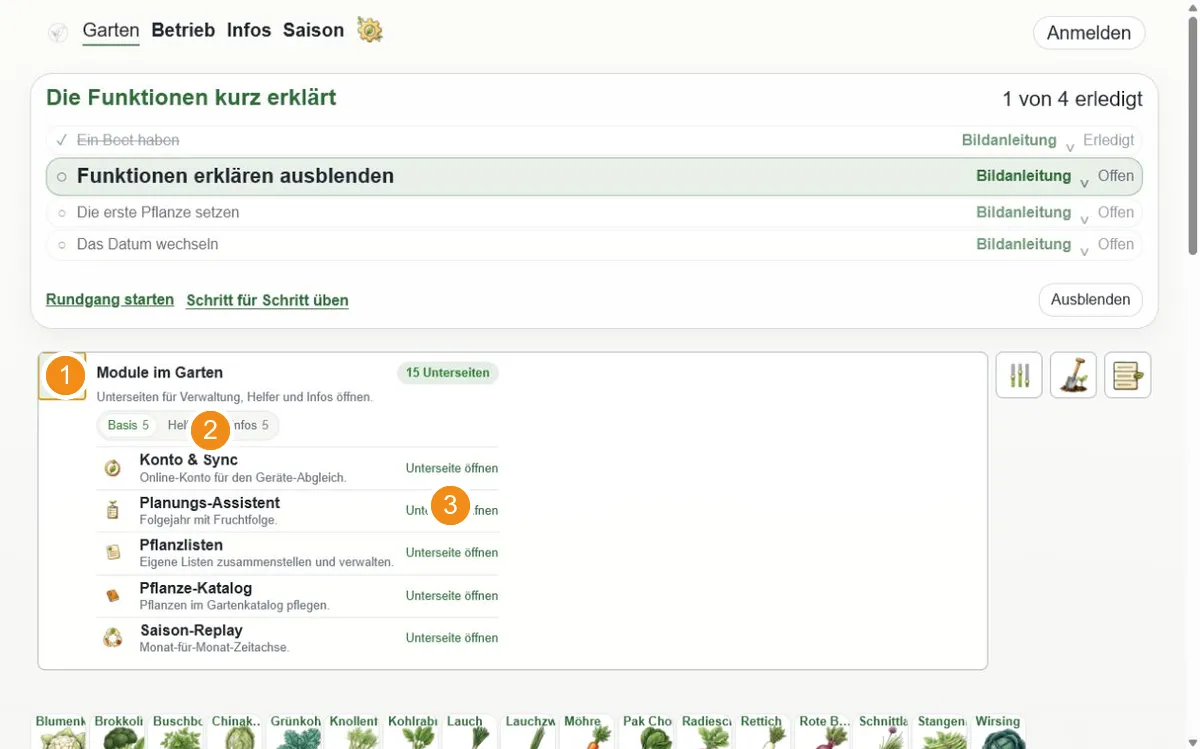Toggle Offen status of Das Datum wechseln
Screen dimensions: 1200x749
click(1116, 244)
